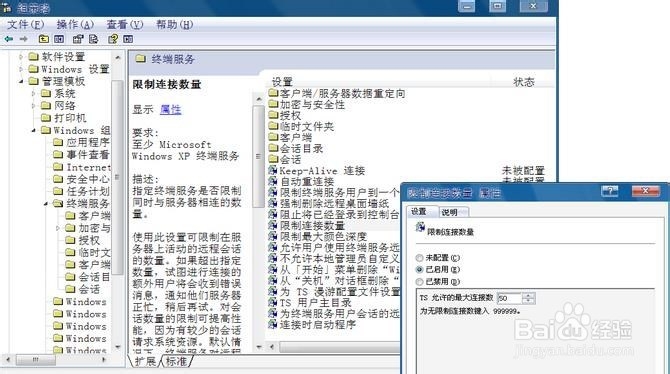This screenshot has width=670, height=374.
Task: Go up one level with the folder icon
Action: (x=44, y=39)
